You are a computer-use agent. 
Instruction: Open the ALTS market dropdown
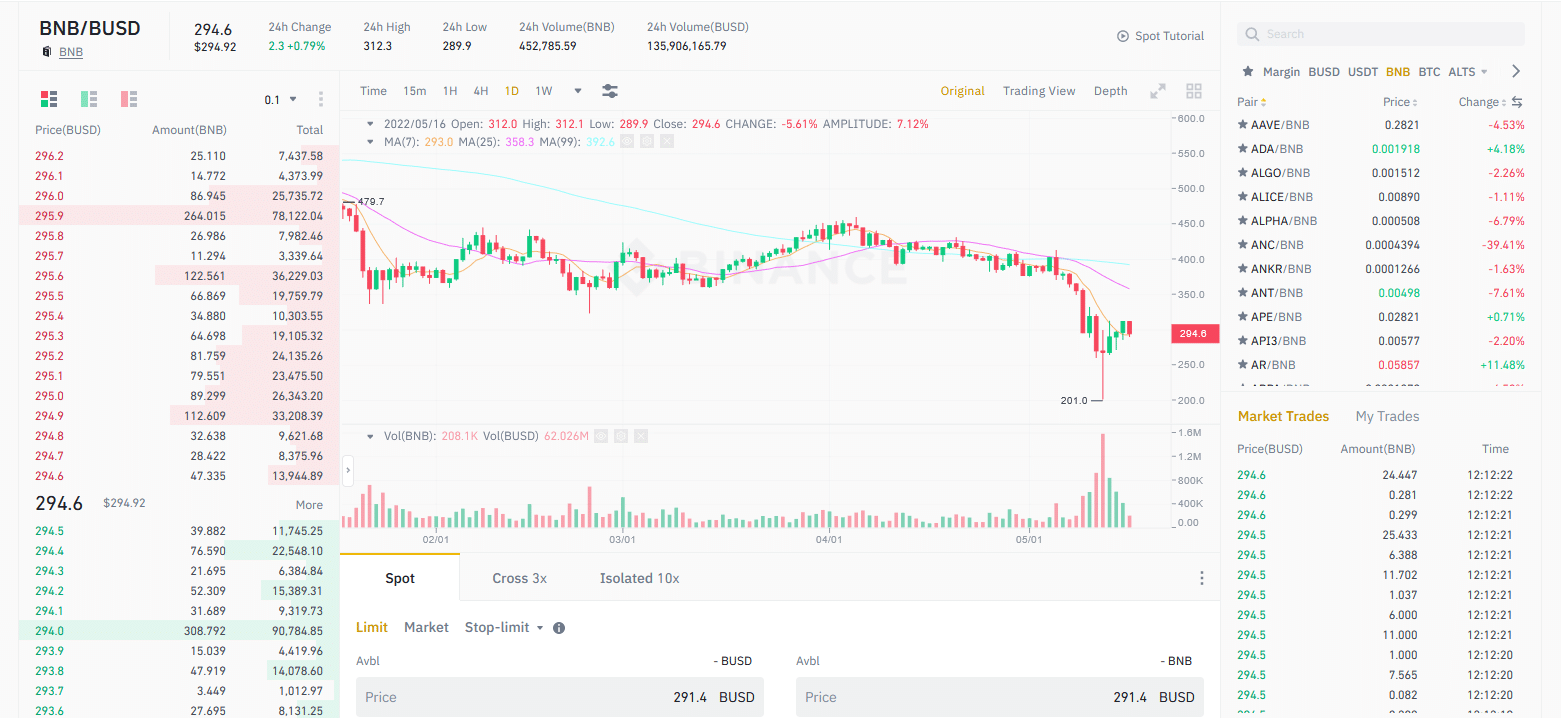point(1468,72)
